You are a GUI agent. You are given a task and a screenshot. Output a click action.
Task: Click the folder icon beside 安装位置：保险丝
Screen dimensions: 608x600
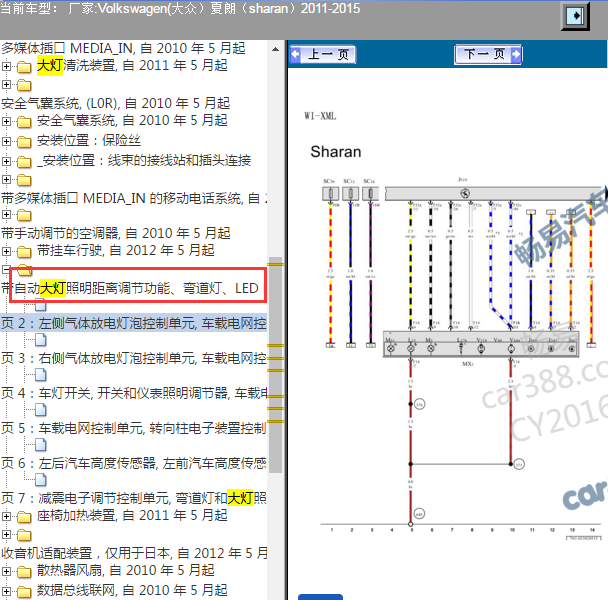pos(24,142)
